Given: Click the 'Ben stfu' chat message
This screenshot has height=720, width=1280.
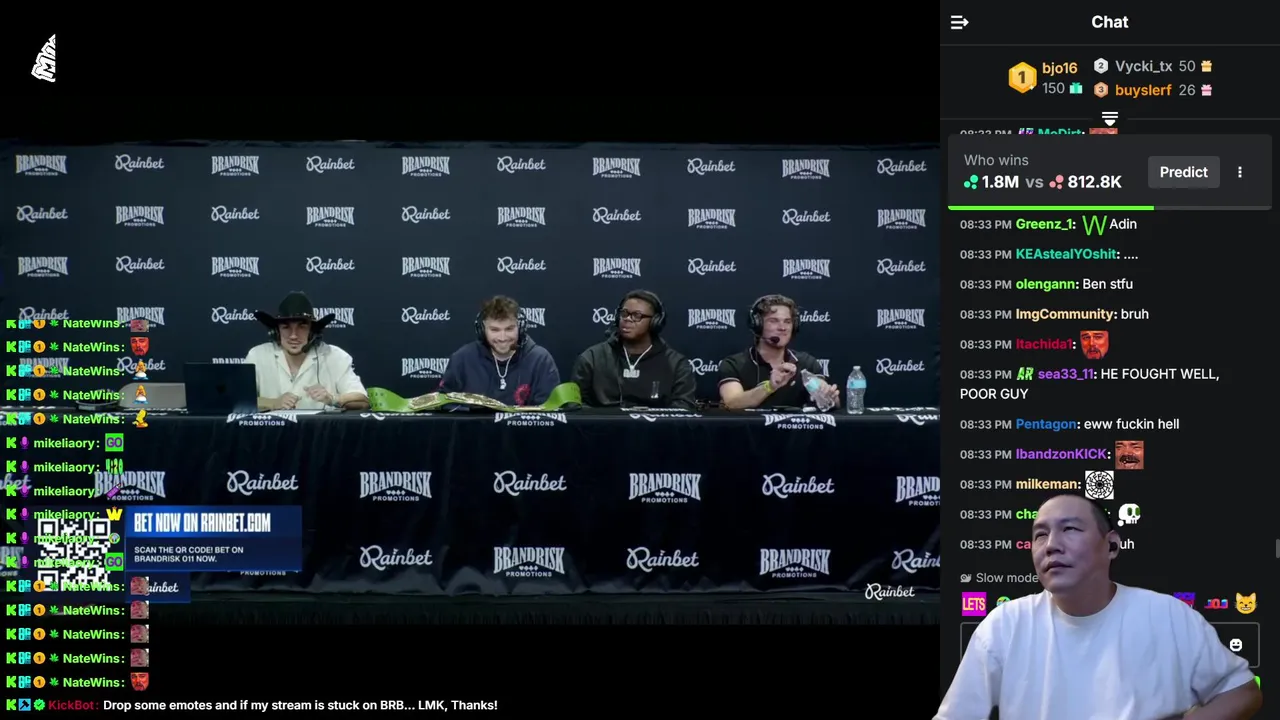Looking at the screenshot, I should 1107,284.
